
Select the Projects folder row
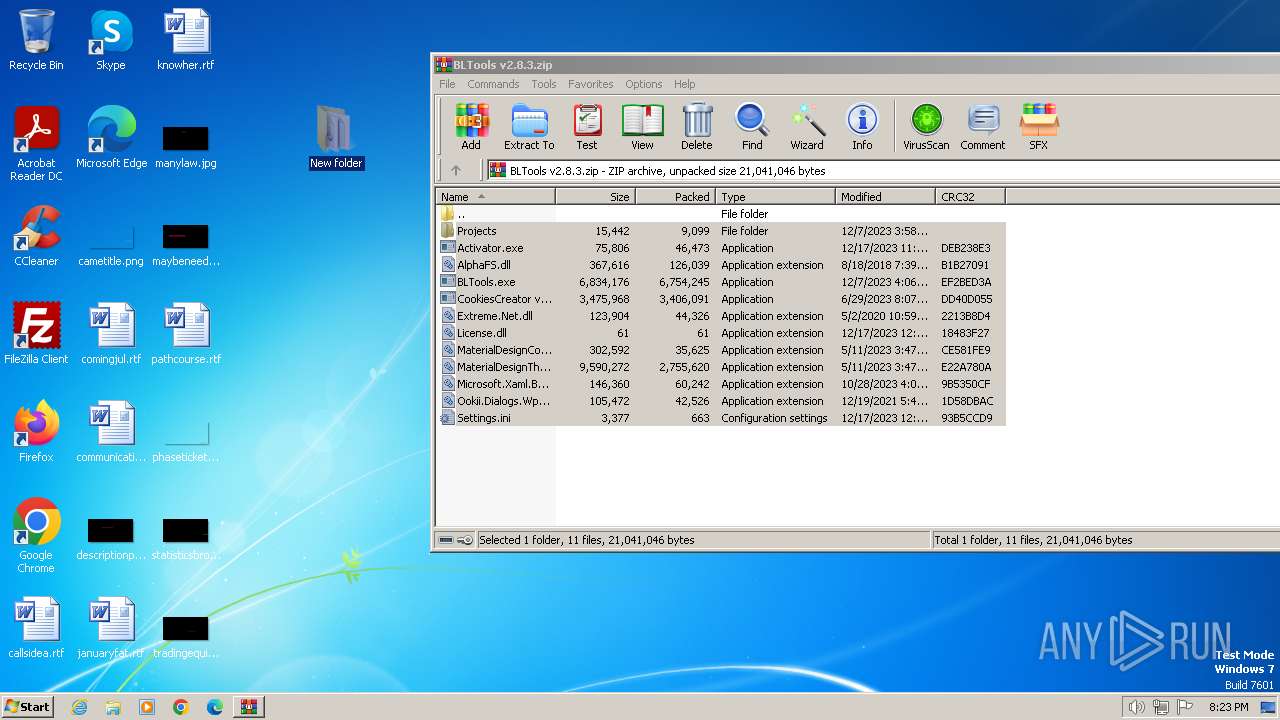point(721,231)
